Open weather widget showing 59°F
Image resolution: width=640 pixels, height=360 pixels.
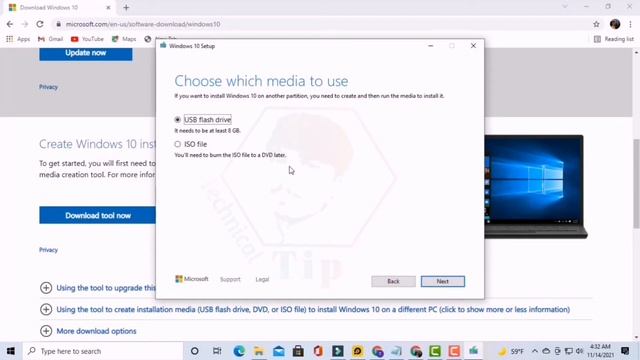click(511, 351)
